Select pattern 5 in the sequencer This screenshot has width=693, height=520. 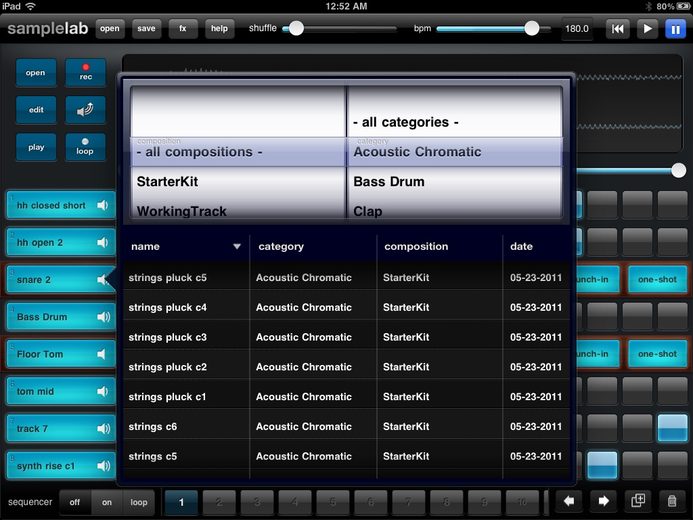(333, 502)
